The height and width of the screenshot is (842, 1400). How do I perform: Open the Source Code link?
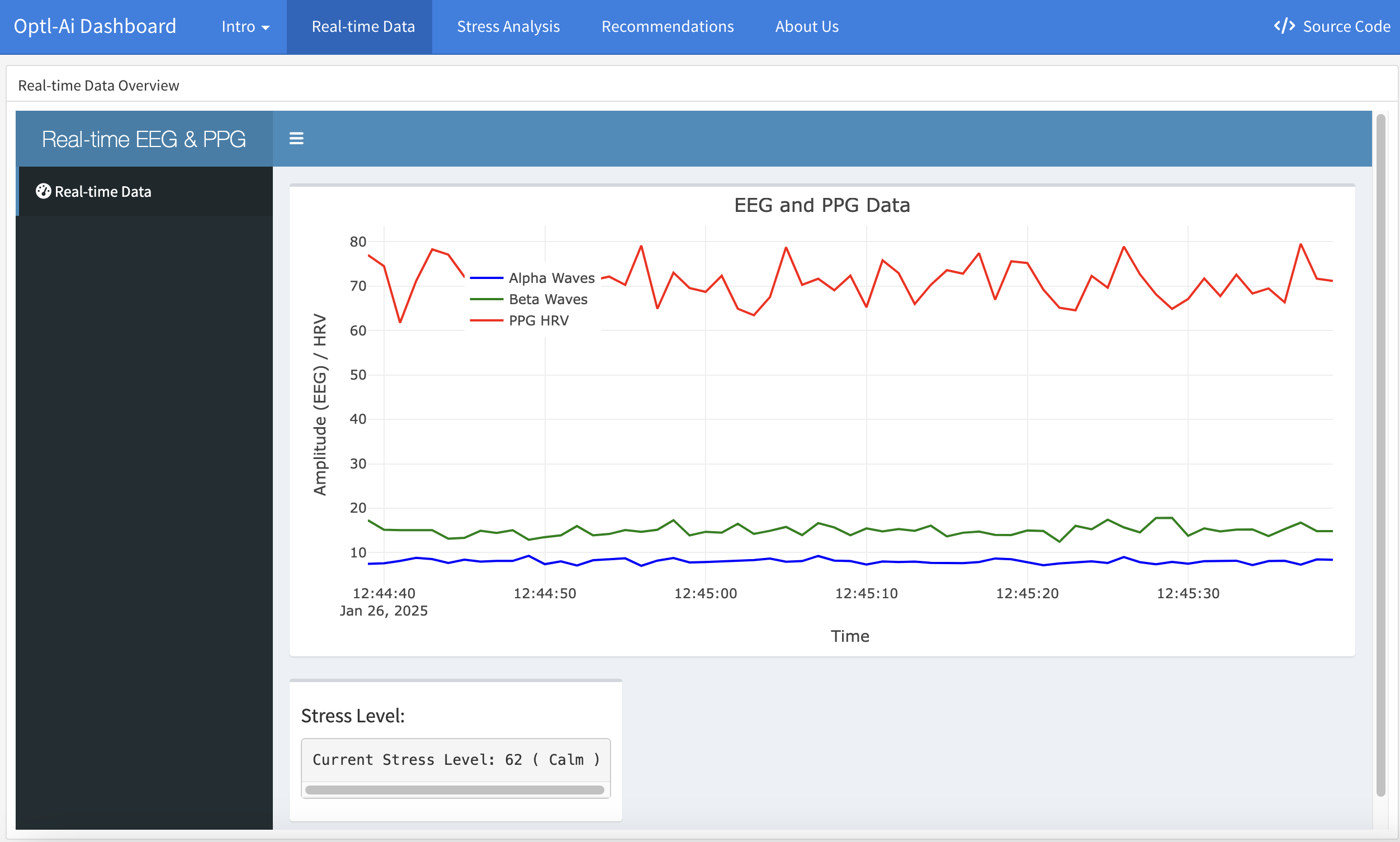coord(1346,27)
